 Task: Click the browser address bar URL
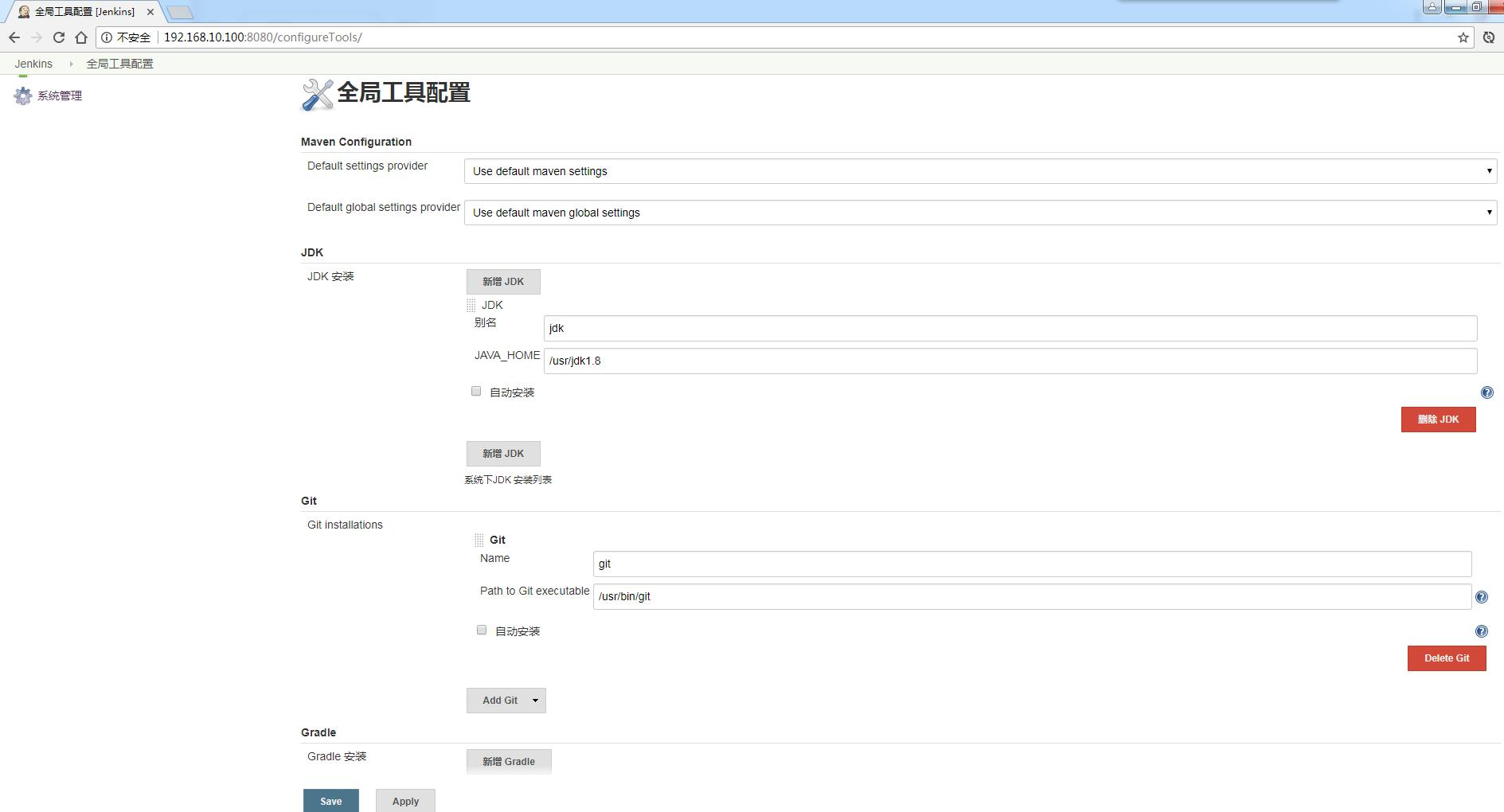coord(263,37)
